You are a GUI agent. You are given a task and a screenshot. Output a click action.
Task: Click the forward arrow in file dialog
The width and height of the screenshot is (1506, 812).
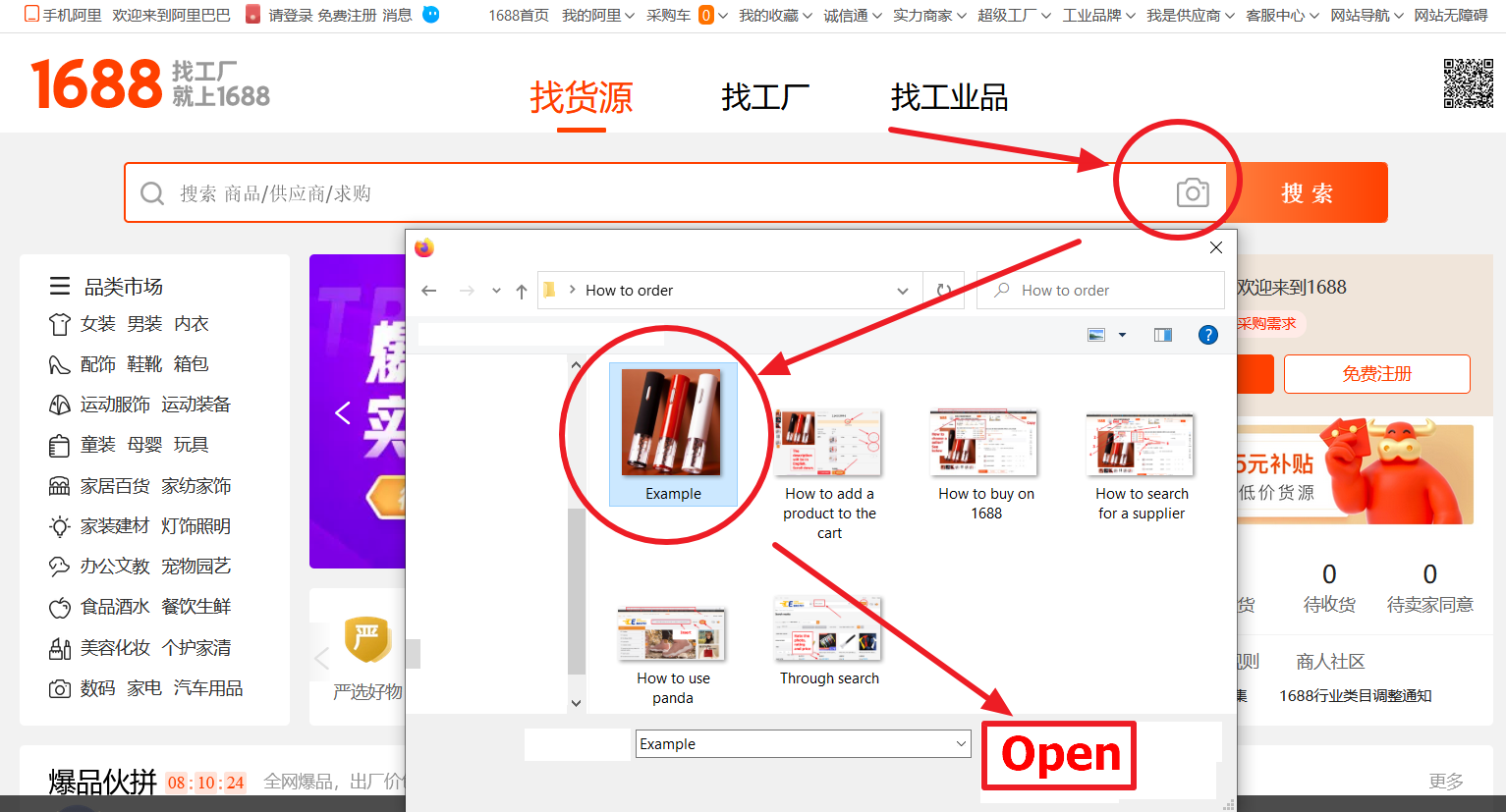coord(467,291)
